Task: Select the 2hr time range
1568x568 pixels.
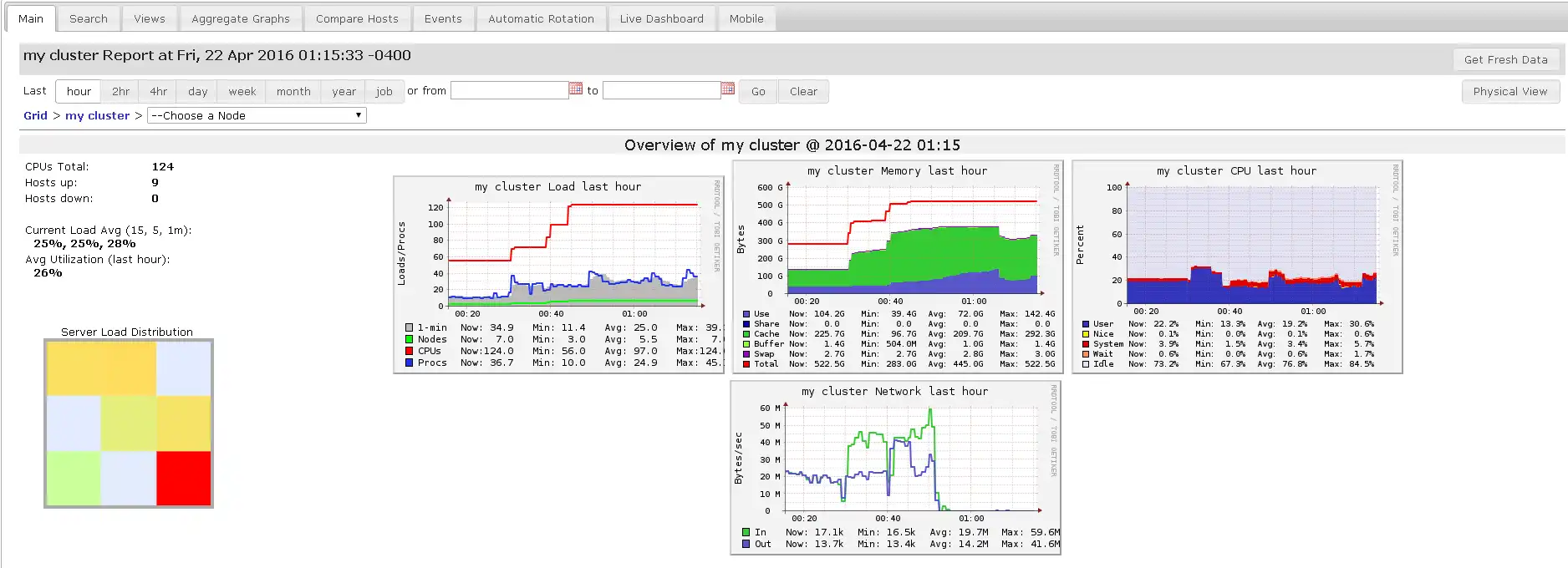Action: click(x=121, y=91)
